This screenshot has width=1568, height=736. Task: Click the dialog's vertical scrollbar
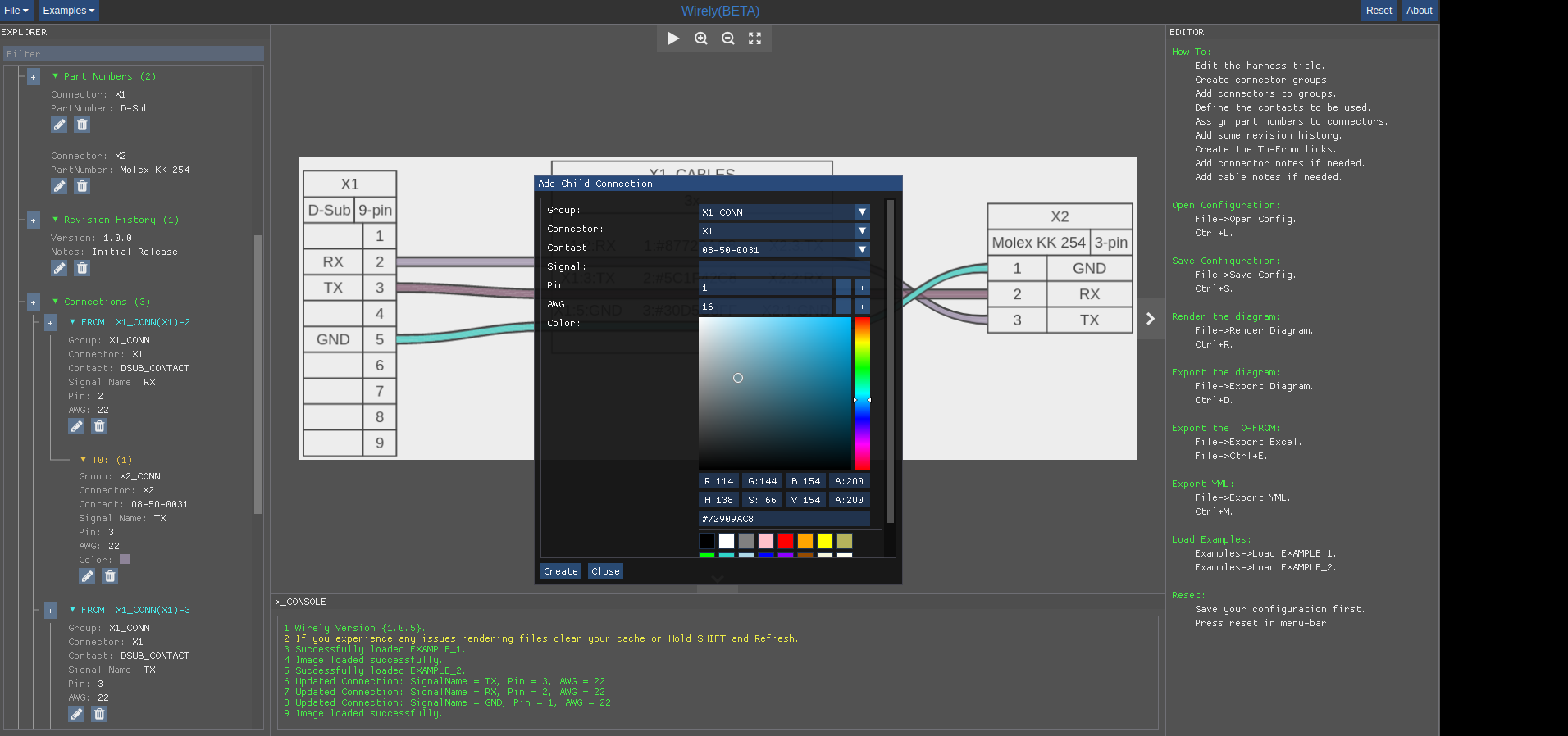[x=890, y=361]
